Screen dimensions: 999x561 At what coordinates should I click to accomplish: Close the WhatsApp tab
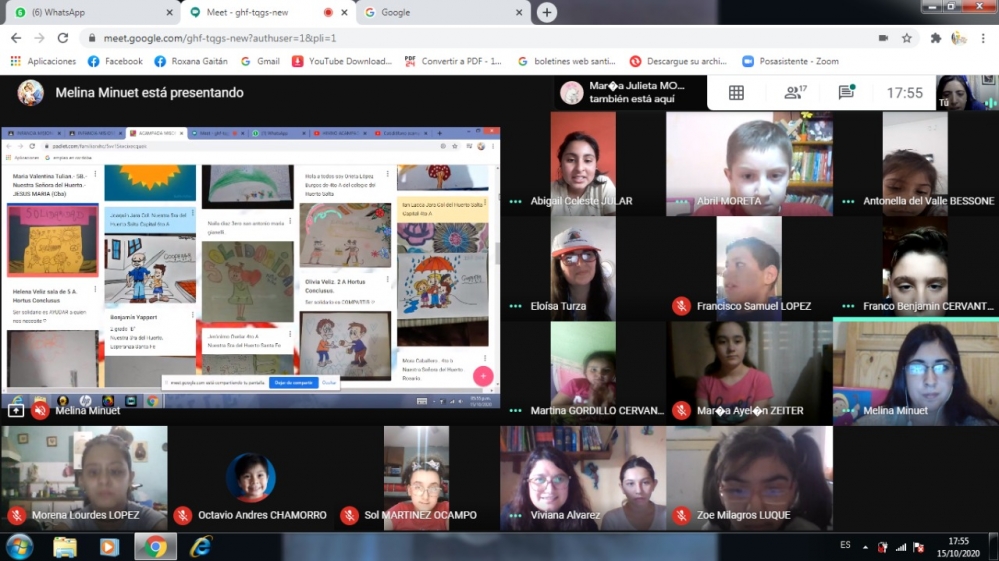(169, 12)
